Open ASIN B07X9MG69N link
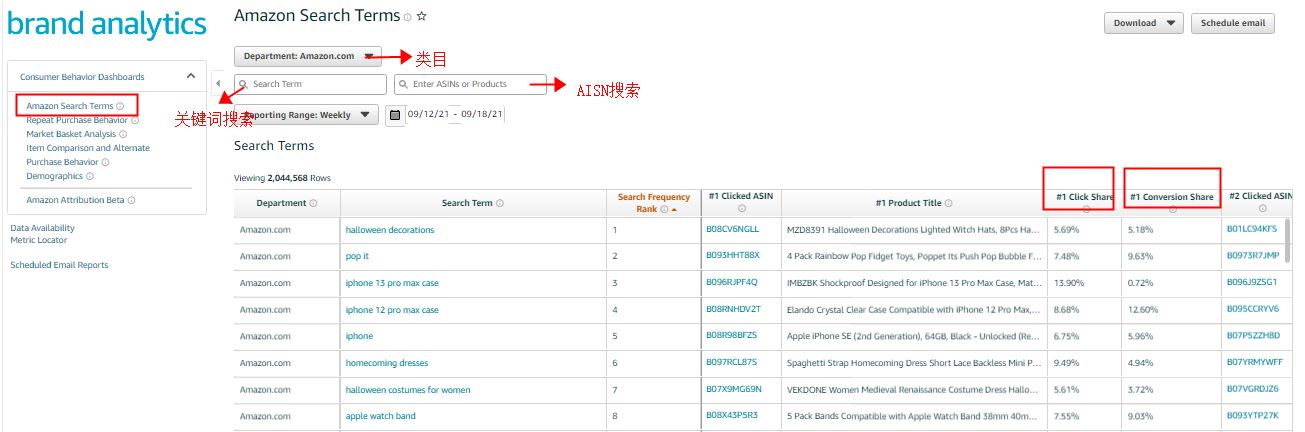1305x432 pixels. [x=734, y=388]
